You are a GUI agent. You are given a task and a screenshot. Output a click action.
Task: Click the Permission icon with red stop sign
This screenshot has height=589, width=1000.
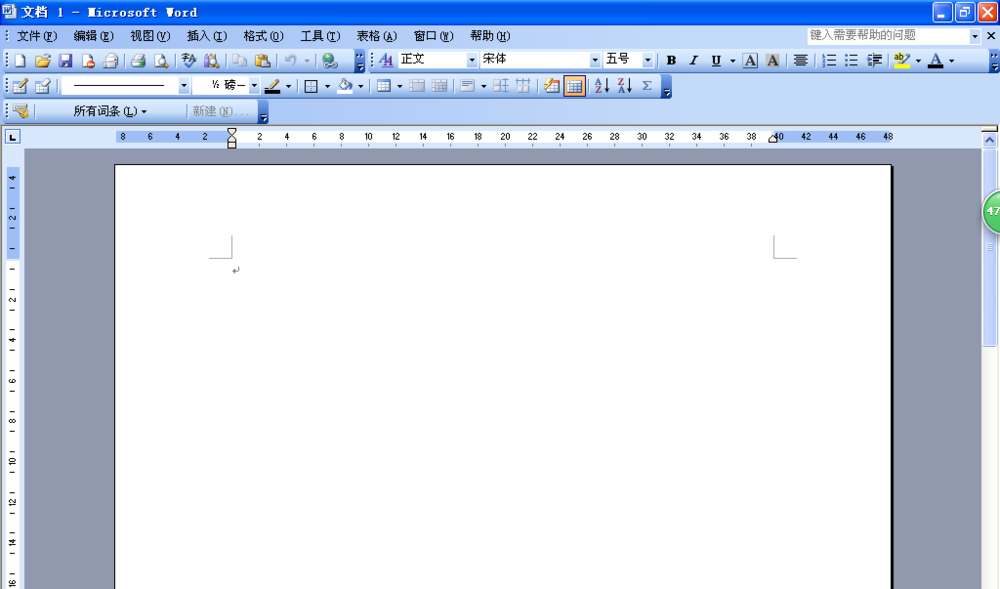coord(88,61)
